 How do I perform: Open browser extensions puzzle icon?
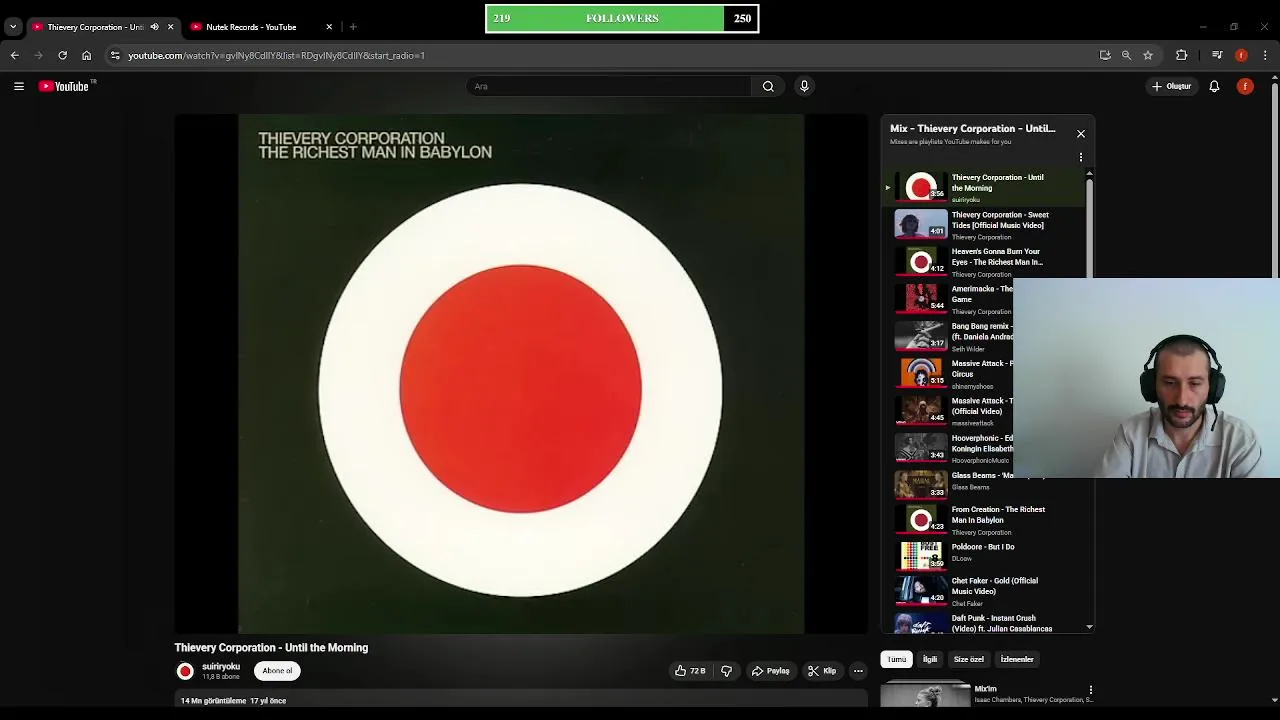click(1182, 55)
